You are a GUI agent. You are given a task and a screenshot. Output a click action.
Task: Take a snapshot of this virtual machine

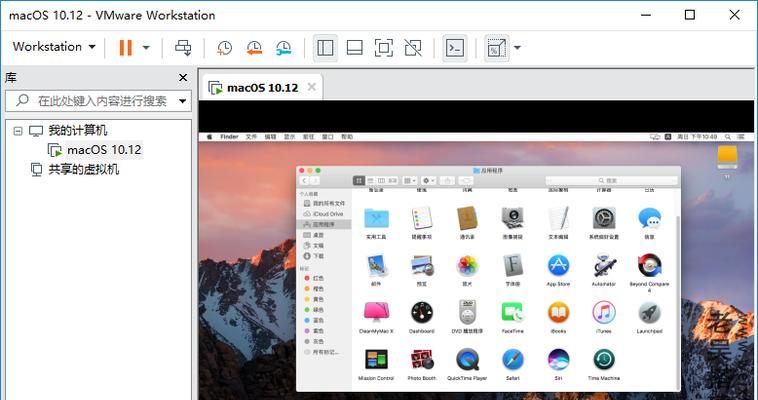(x=224, y=47)
